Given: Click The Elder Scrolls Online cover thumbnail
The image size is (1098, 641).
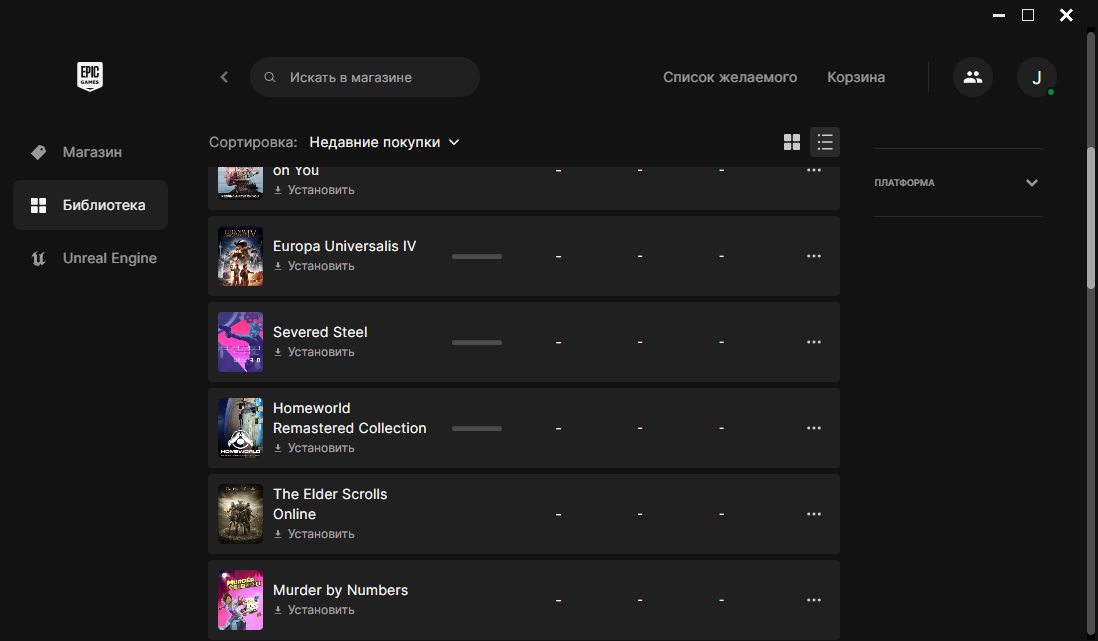Looking at the screenshot, I should tap(240, 514).
